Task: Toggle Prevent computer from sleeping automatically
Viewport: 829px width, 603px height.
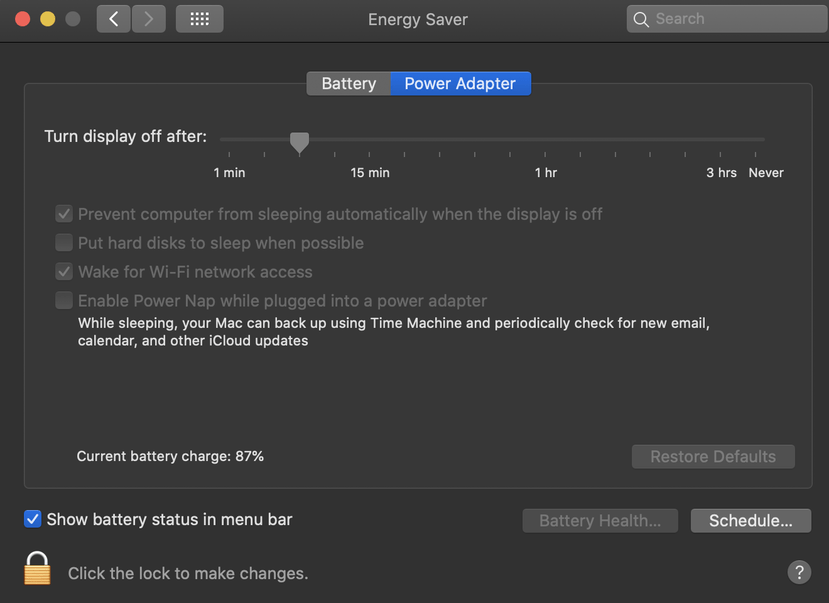Action: click(x=64, y=214)
